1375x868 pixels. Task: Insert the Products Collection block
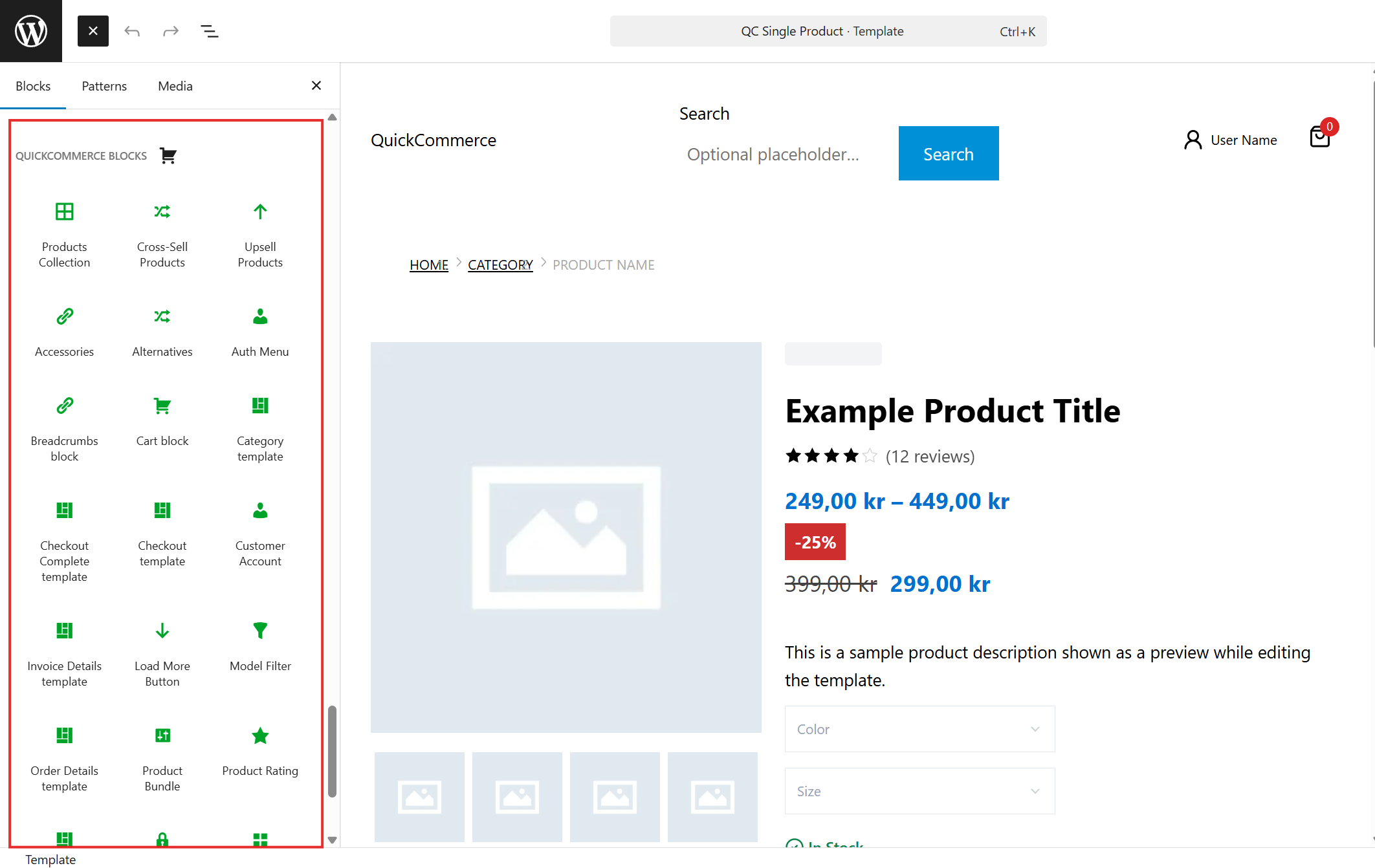[64, 235]
